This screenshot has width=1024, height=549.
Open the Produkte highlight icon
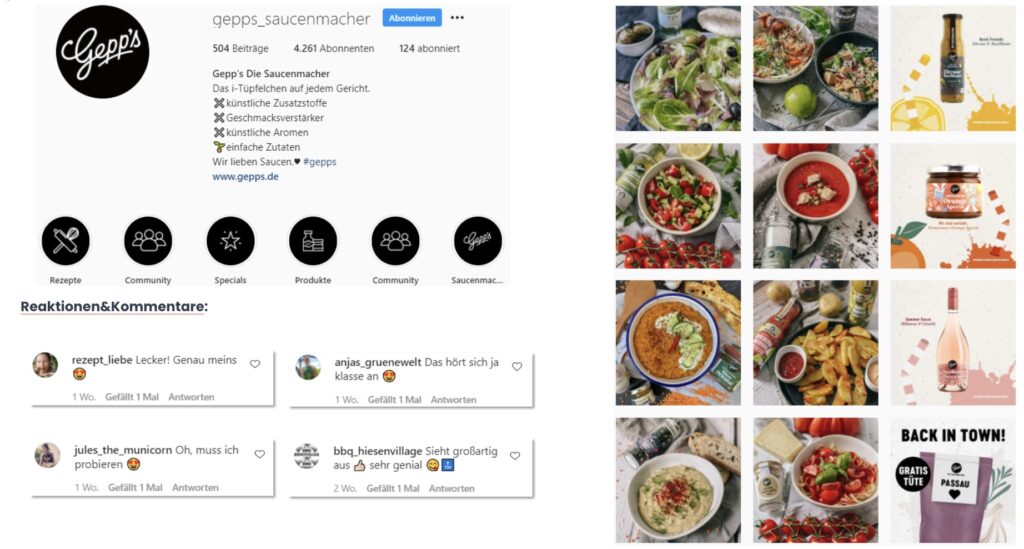pos(313,241)
